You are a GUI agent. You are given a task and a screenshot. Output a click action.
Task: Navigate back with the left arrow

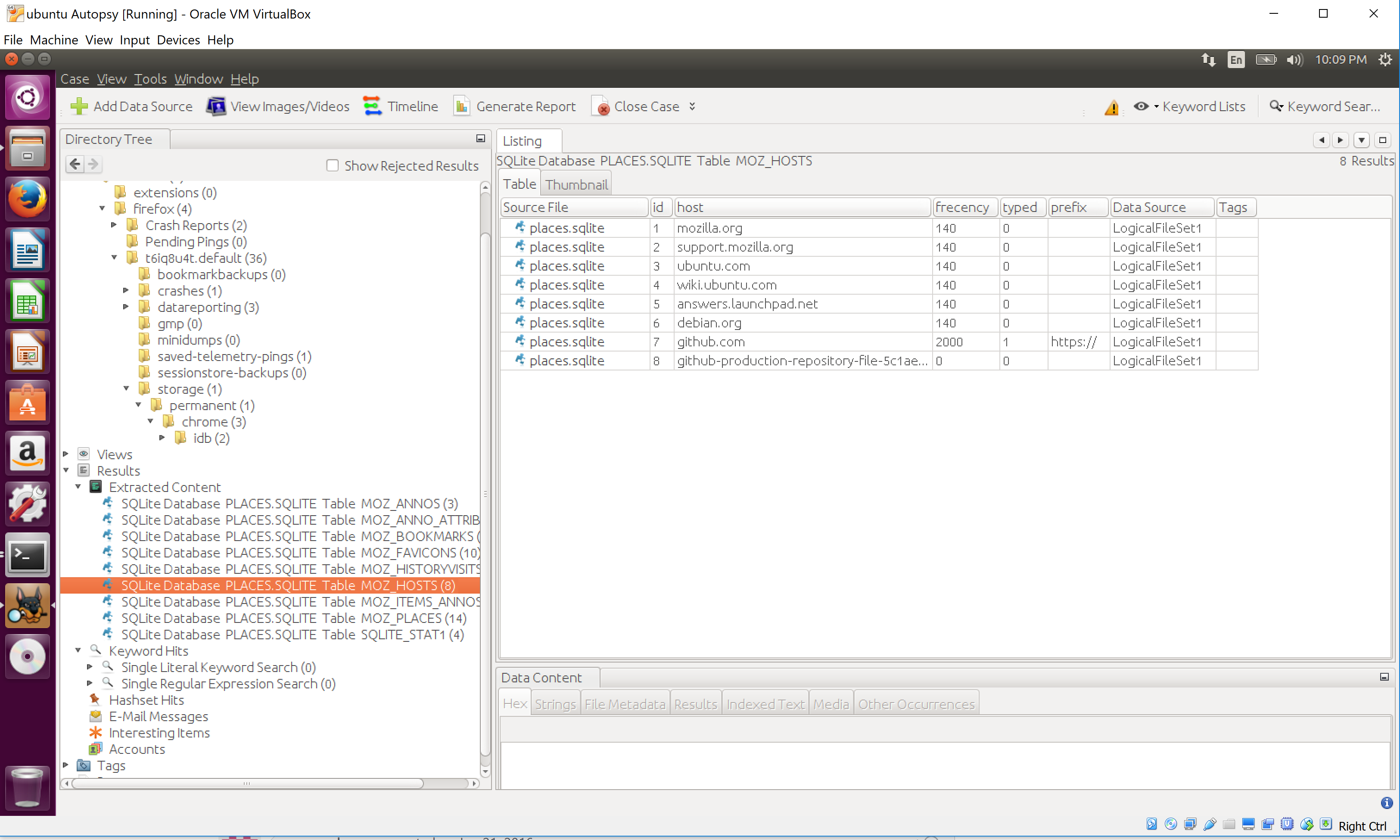(75, 165)
